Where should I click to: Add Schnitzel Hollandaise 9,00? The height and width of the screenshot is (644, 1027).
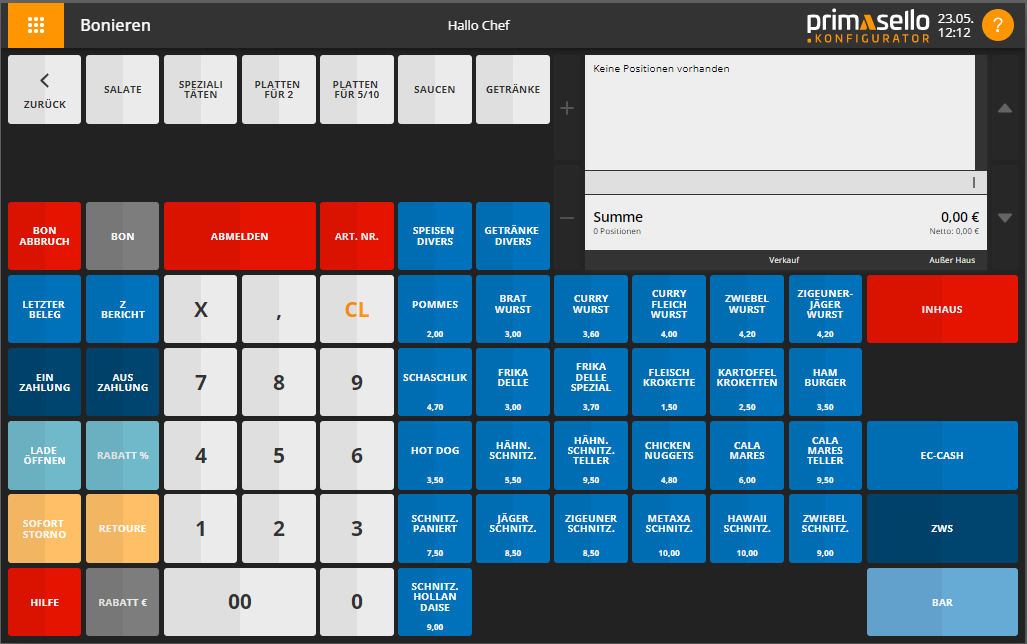435,601
